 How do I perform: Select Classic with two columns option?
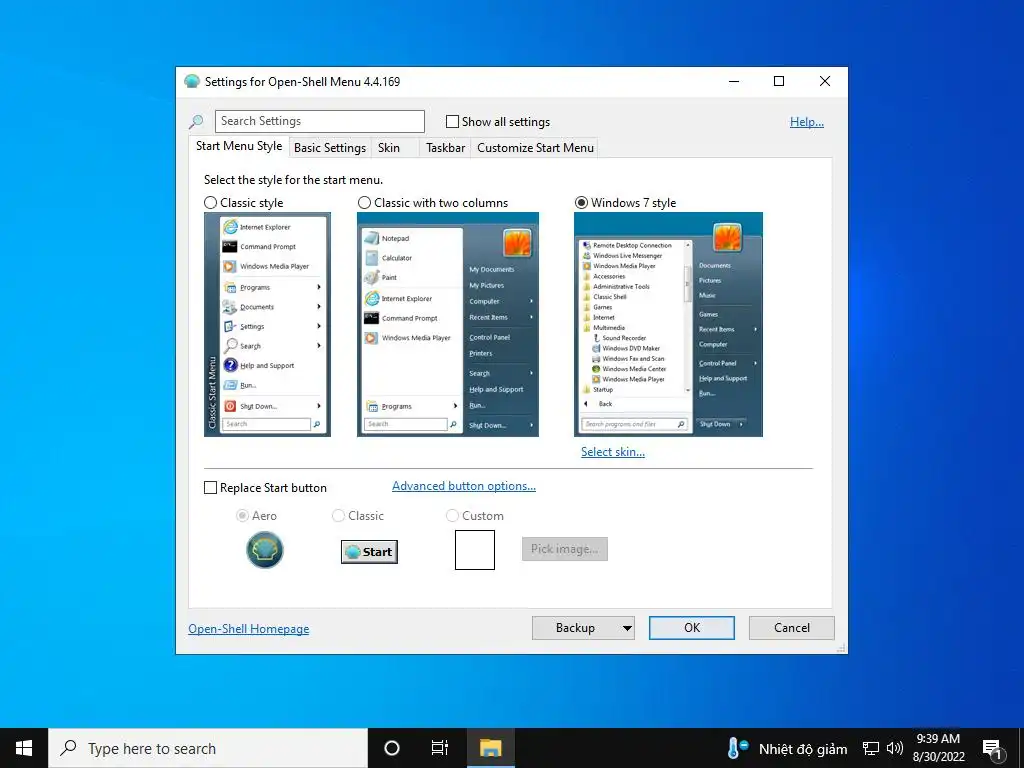pyautogui.click(x=364, y=203)
